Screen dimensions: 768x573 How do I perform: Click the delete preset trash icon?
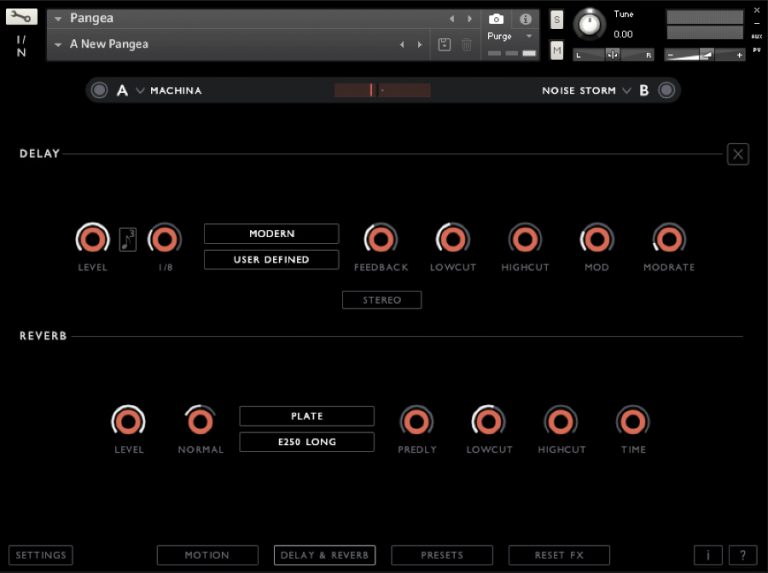466,45
